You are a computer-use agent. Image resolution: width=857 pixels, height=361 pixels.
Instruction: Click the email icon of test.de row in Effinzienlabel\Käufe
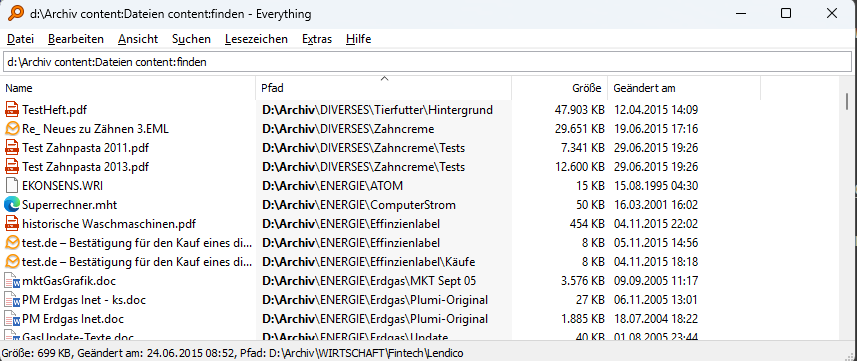(11, 261)
